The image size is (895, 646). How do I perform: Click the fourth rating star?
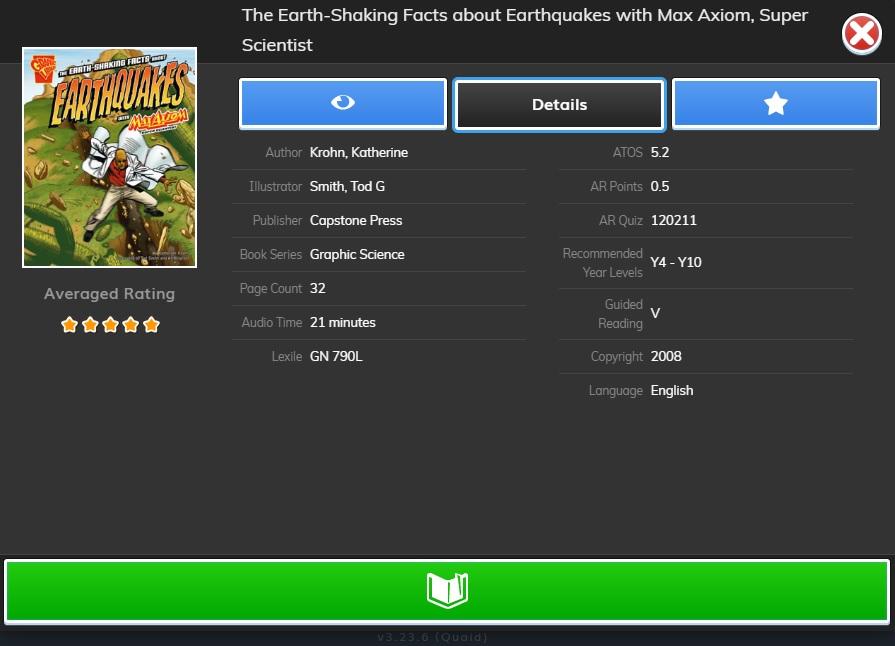pyautogui.click(x=131, y=325)
